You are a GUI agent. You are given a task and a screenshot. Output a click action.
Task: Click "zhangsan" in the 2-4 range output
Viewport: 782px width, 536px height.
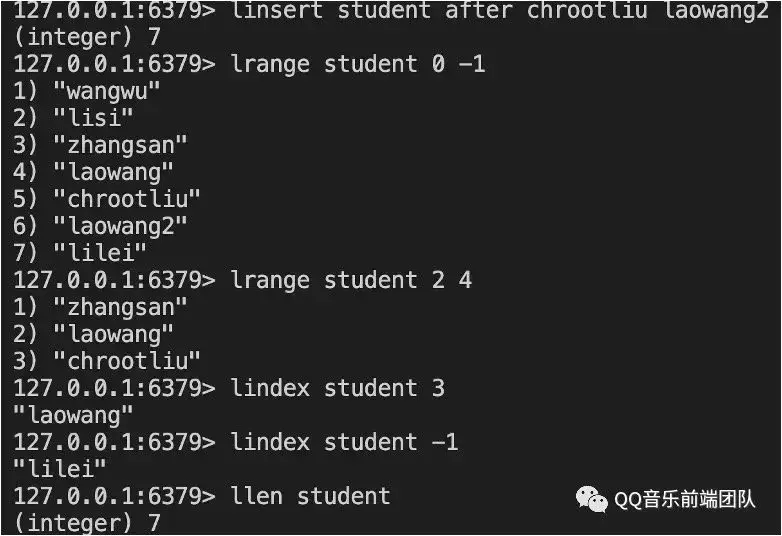tap(120, 307)
